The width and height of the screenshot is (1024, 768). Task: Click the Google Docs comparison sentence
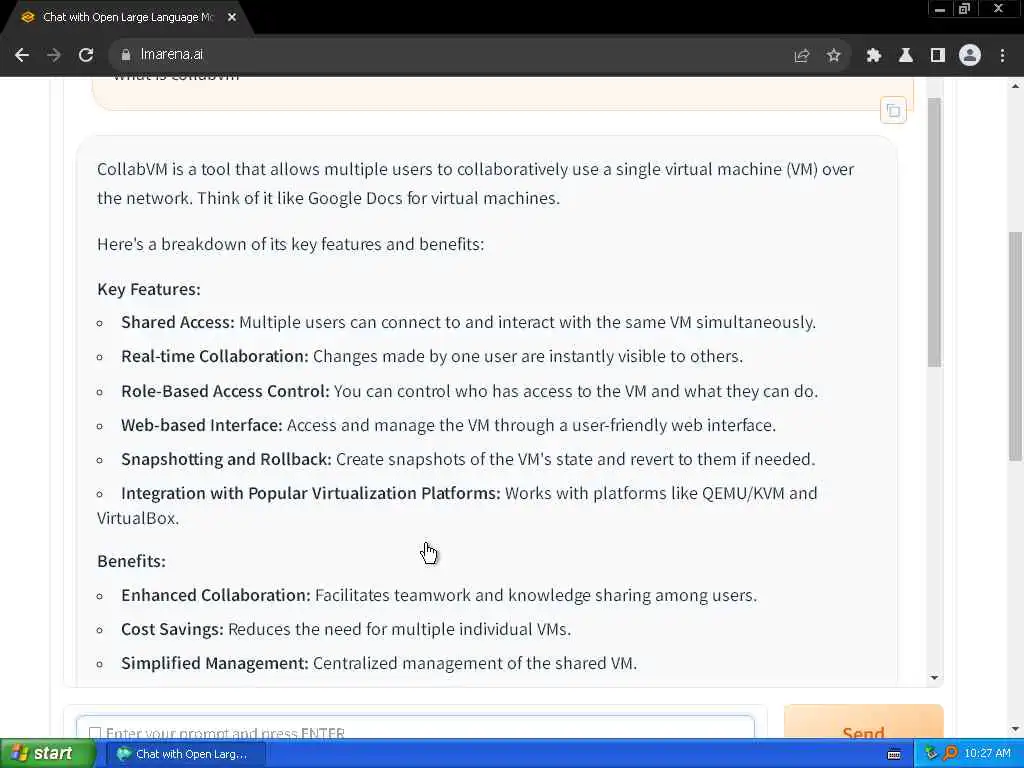[379, 199]
